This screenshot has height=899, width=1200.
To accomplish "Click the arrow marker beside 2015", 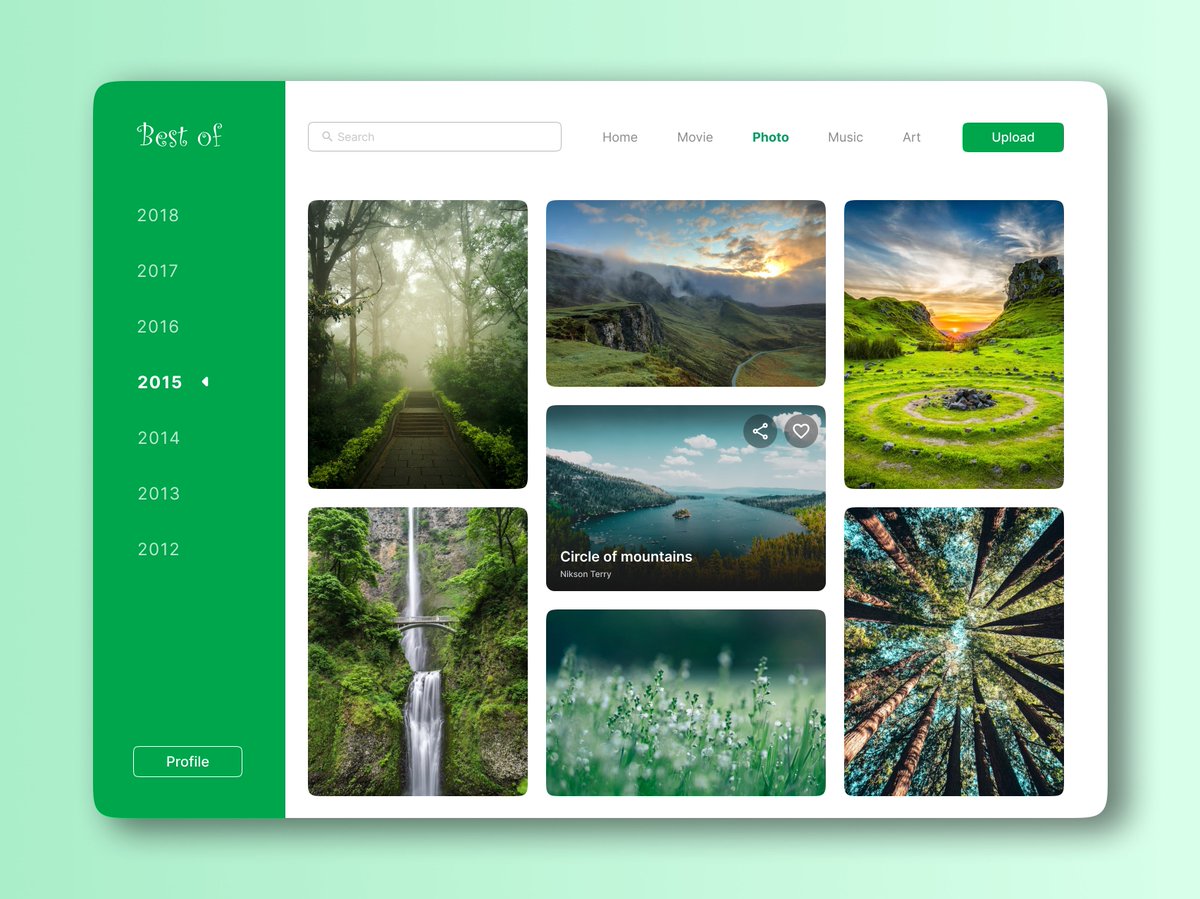I will click(205, 382).
